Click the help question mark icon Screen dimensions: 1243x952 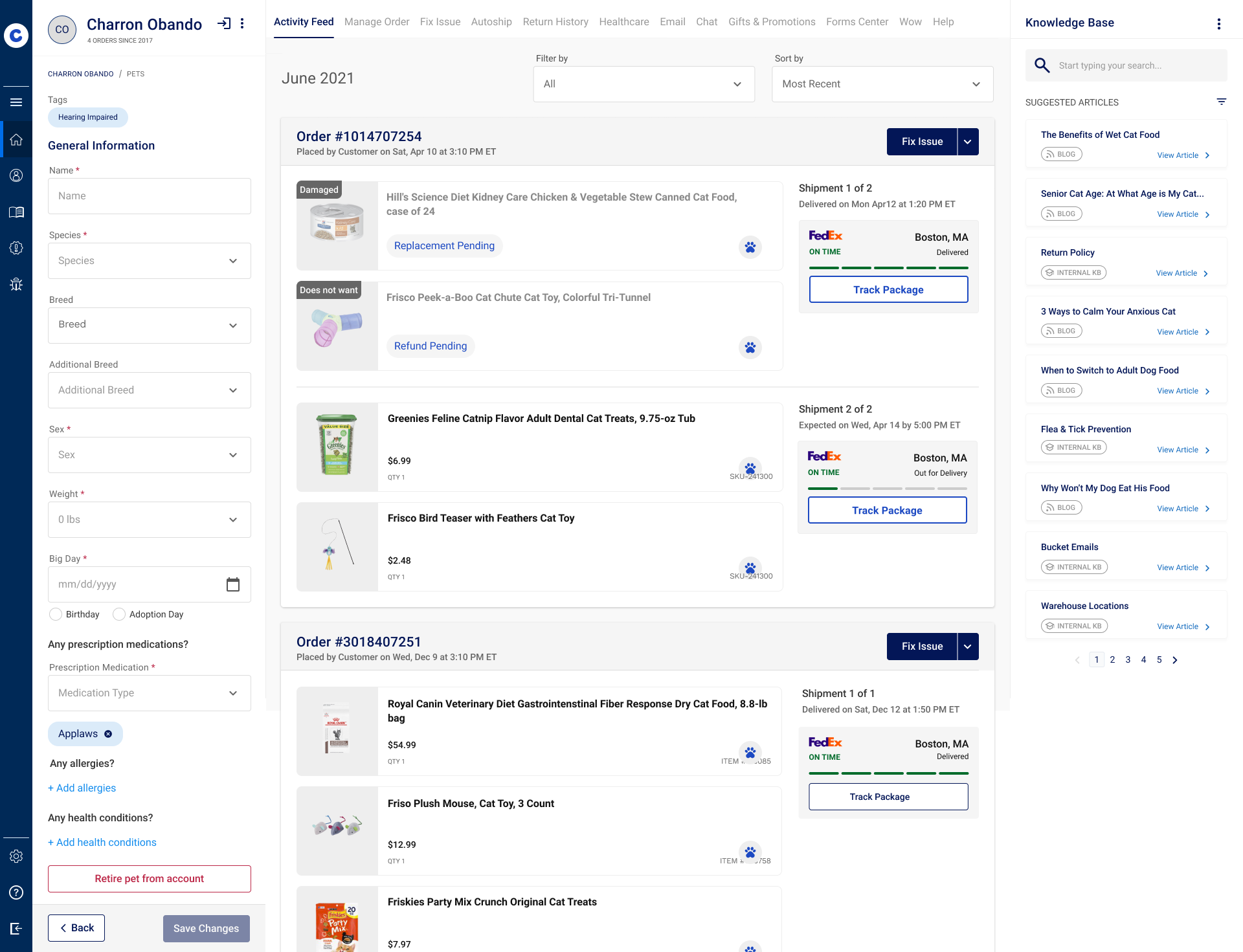(16, 892)
